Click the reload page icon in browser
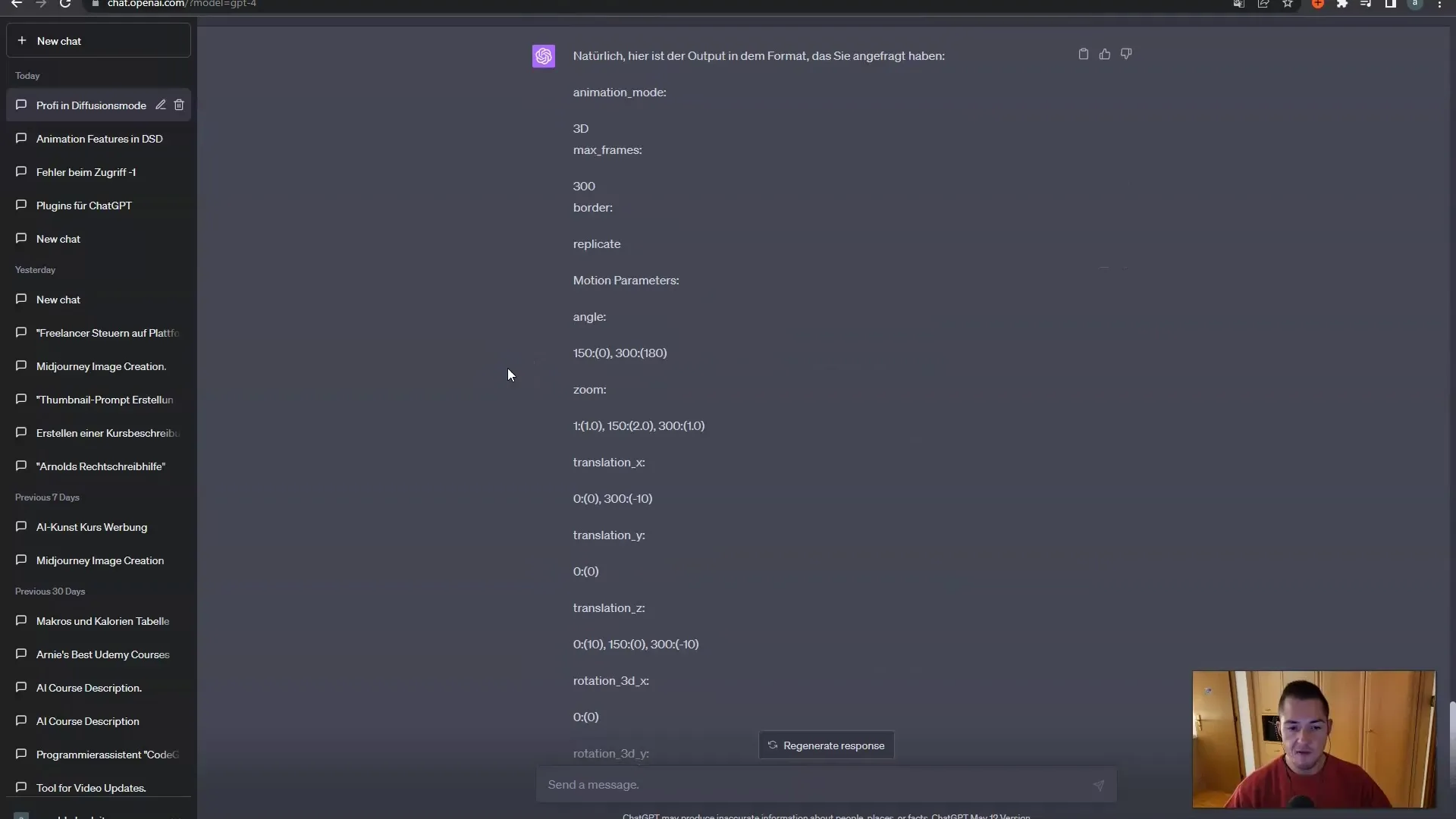This screenshot has height=819, width=1456. click(65, 4)
